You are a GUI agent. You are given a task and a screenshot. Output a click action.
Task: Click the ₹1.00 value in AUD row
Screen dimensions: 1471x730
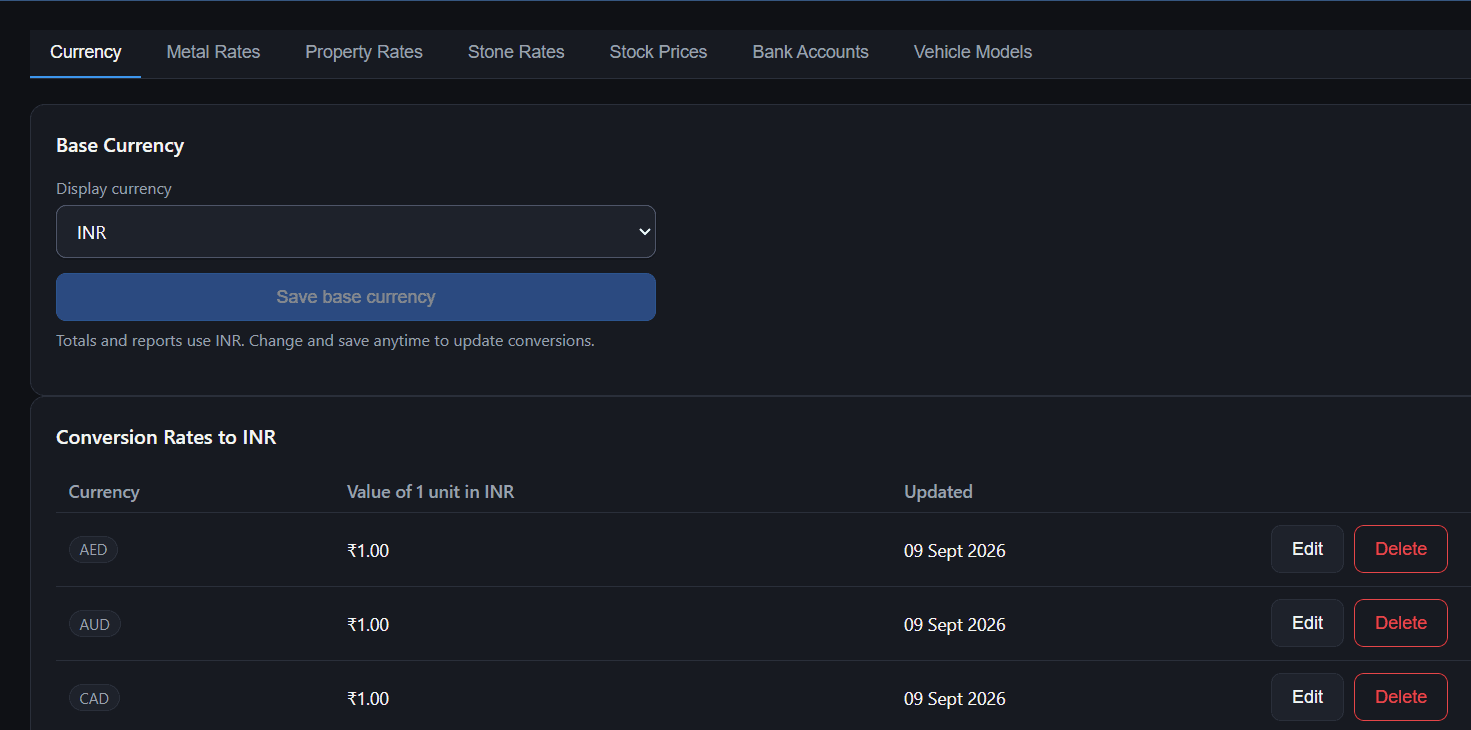(x=368, y=625)
